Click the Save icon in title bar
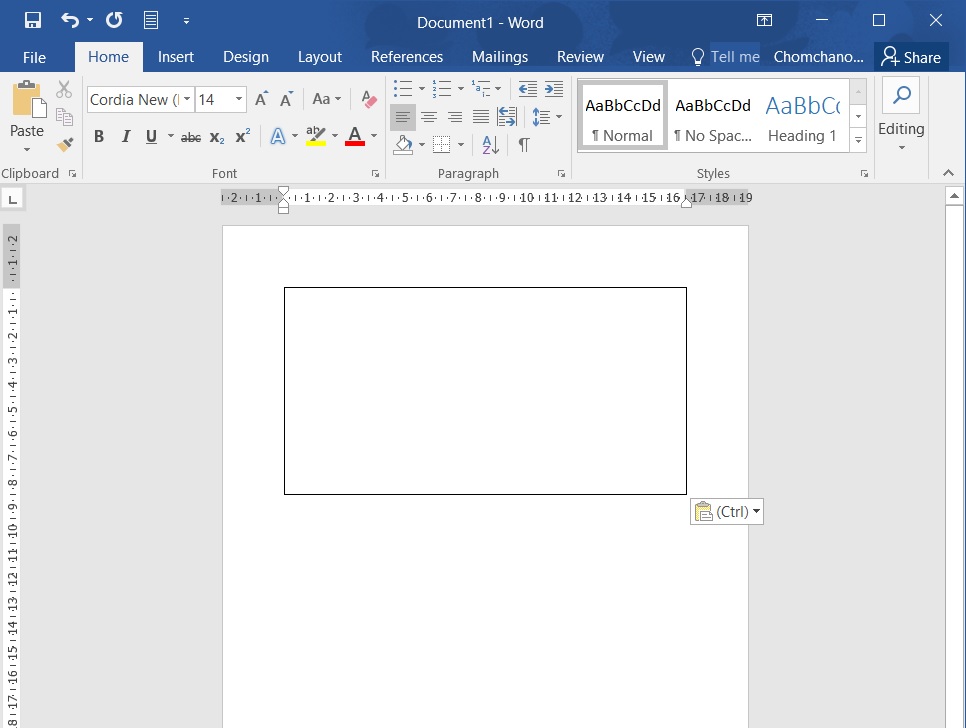 32,21
